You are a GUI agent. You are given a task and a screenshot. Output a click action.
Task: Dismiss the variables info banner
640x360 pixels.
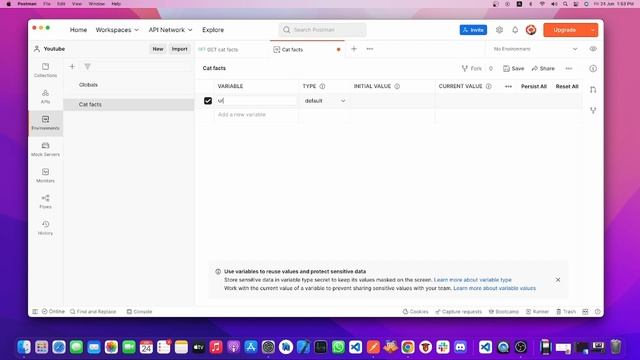click(558, 280)
